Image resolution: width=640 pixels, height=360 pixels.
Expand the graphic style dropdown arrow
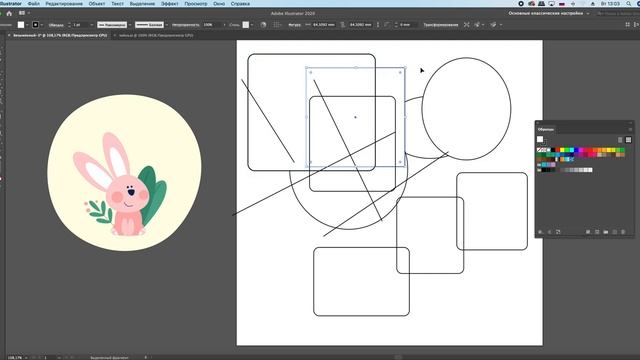click(252, 25)
